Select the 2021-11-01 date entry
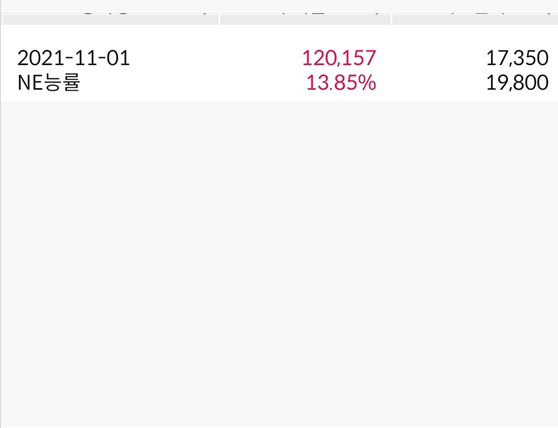Image resolution: width=558 pixels, height=428 pixels. point(74,58)
